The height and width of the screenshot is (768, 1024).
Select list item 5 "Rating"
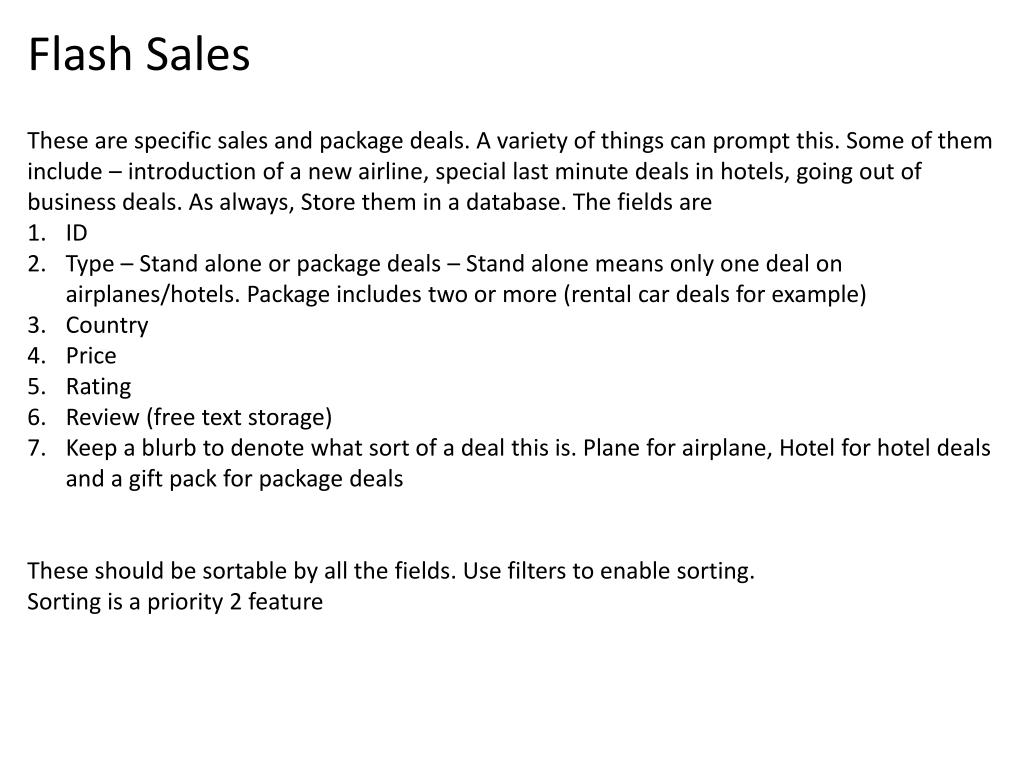pos(98,386)
